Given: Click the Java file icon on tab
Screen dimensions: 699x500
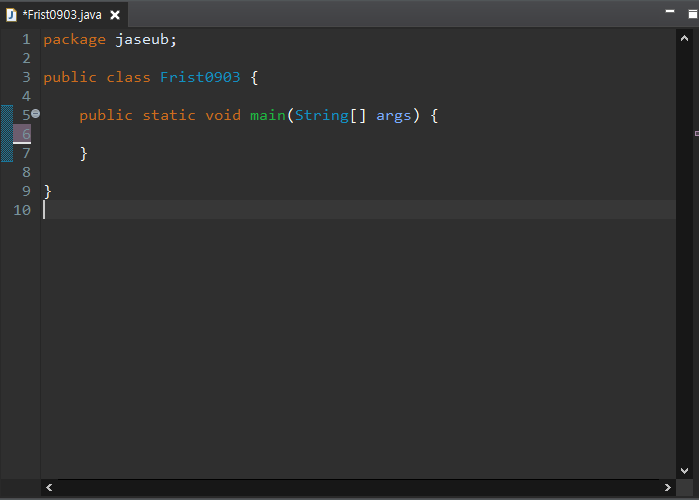Looking at the screenshot, I should click(x=11, y=15).
